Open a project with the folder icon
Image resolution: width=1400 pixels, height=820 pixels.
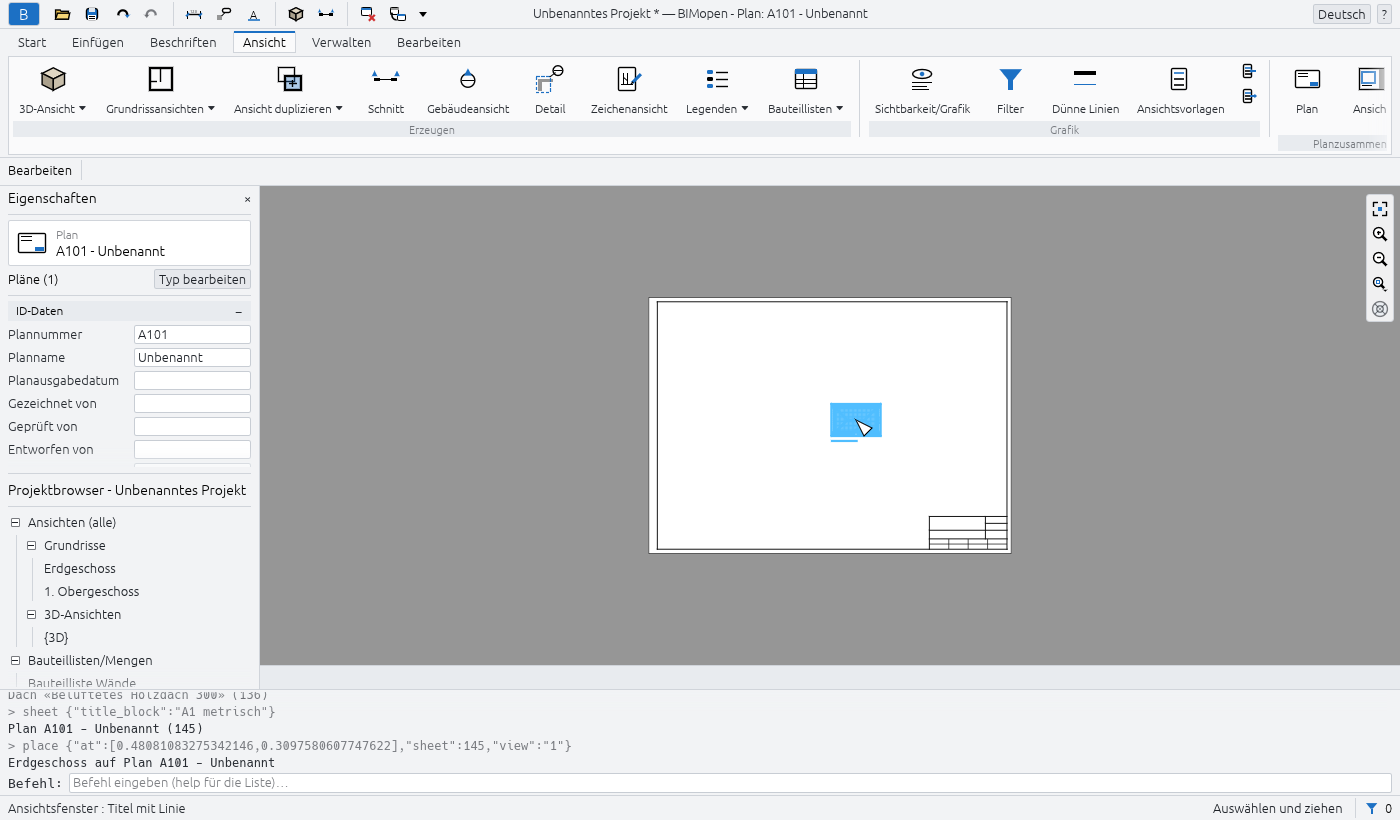pyautogui.click(x=62, y=14)
